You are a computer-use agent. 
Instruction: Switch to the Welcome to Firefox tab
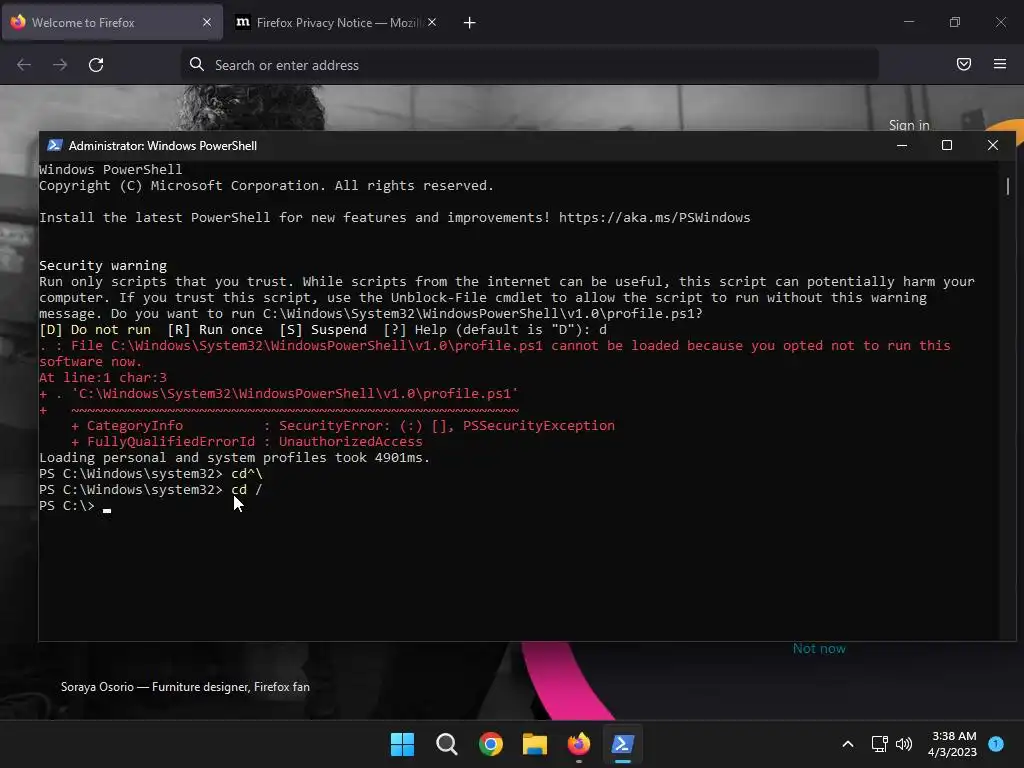[x=112, y=23]
